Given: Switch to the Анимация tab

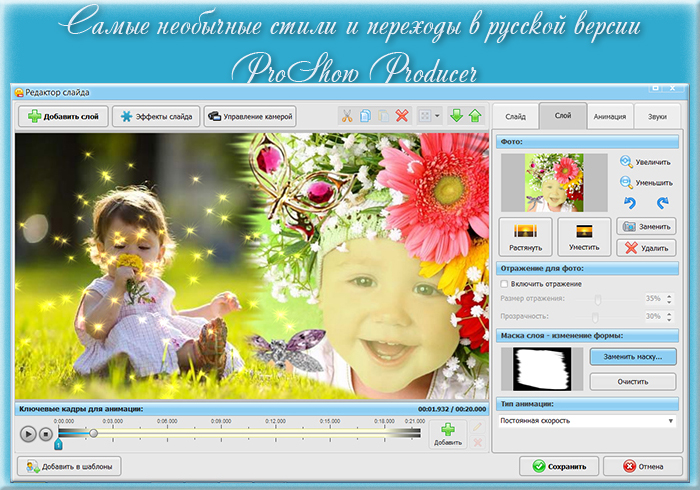Looking at the screenshot, I should point(610,116).
